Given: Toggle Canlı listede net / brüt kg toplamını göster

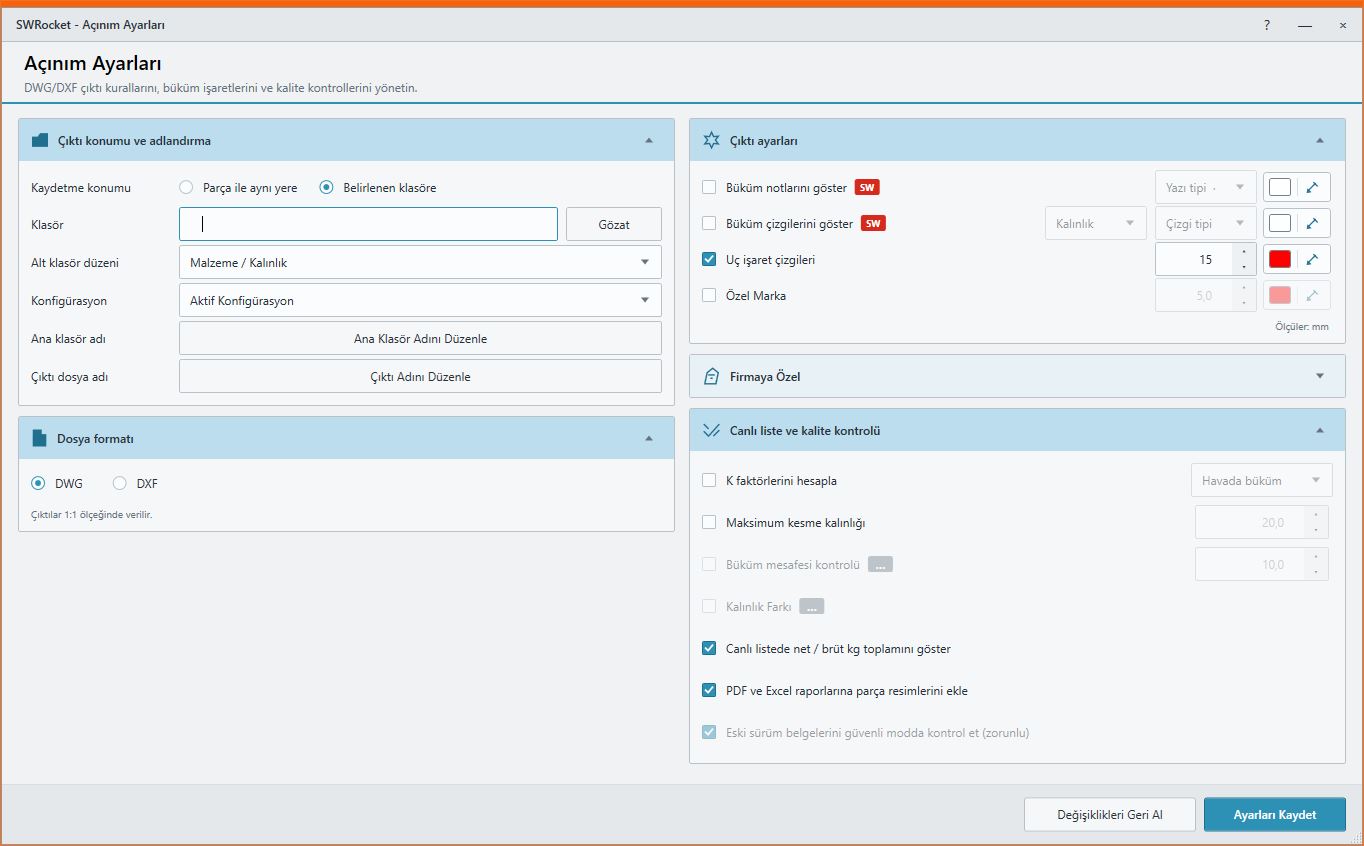Looking at the screenshot, I should point(709,648).
